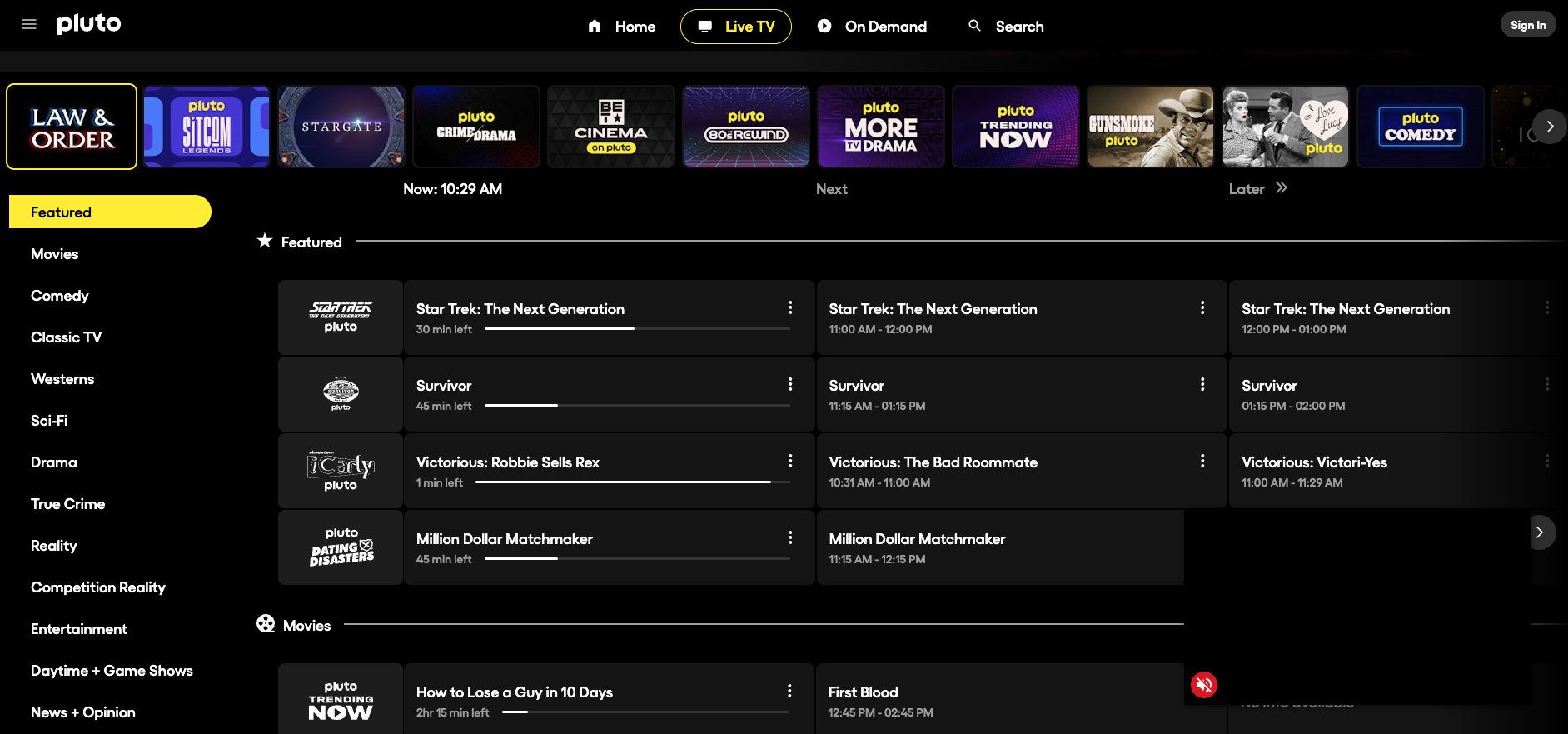Open options for Survivor 45 min left

790,384
